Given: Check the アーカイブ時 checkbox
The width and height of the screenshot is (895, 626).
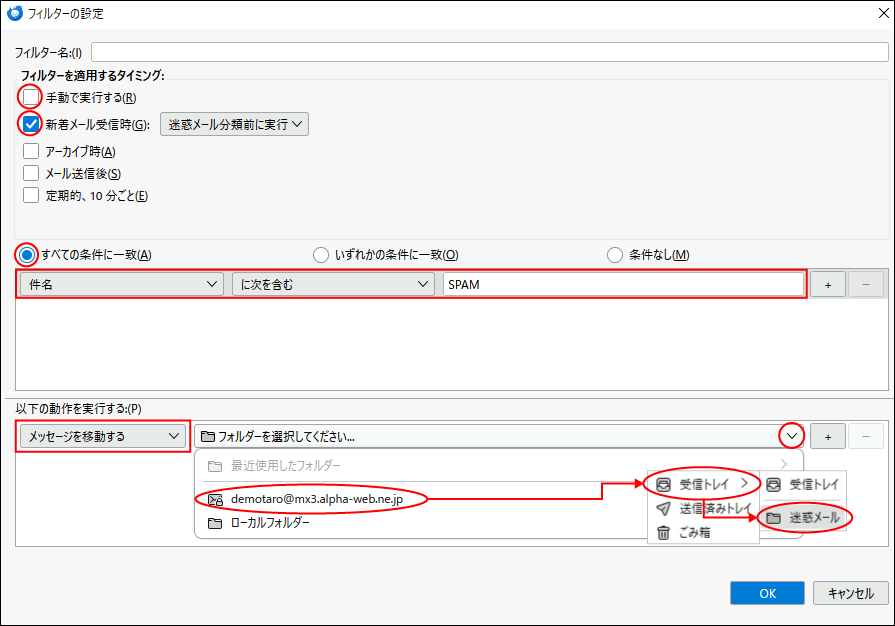Looking at the screenshot, I should click(x=31, y=152).
